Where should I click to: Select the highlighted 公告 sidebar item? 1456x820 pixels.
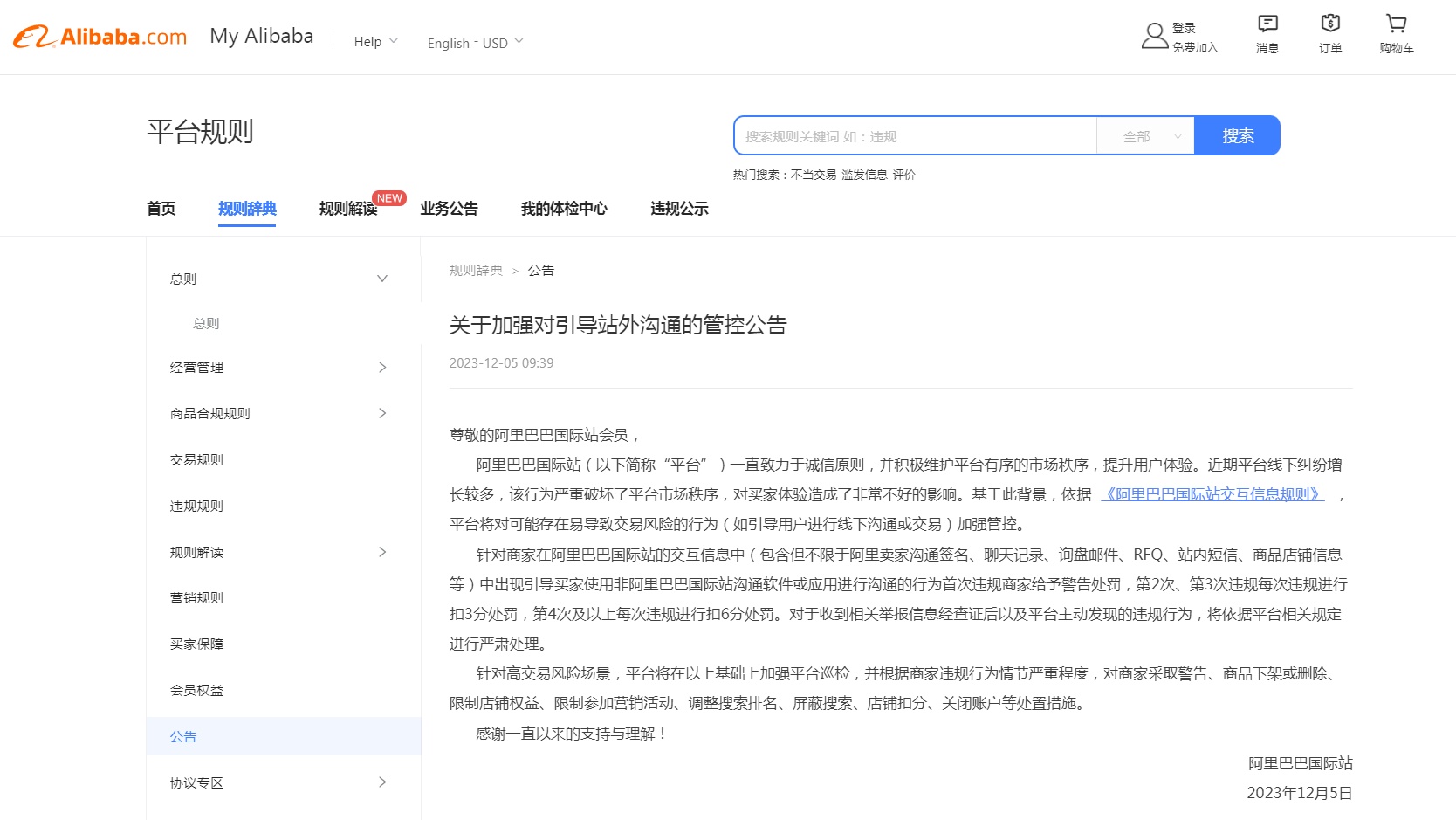pyautogui.click(x=284, y=736)
